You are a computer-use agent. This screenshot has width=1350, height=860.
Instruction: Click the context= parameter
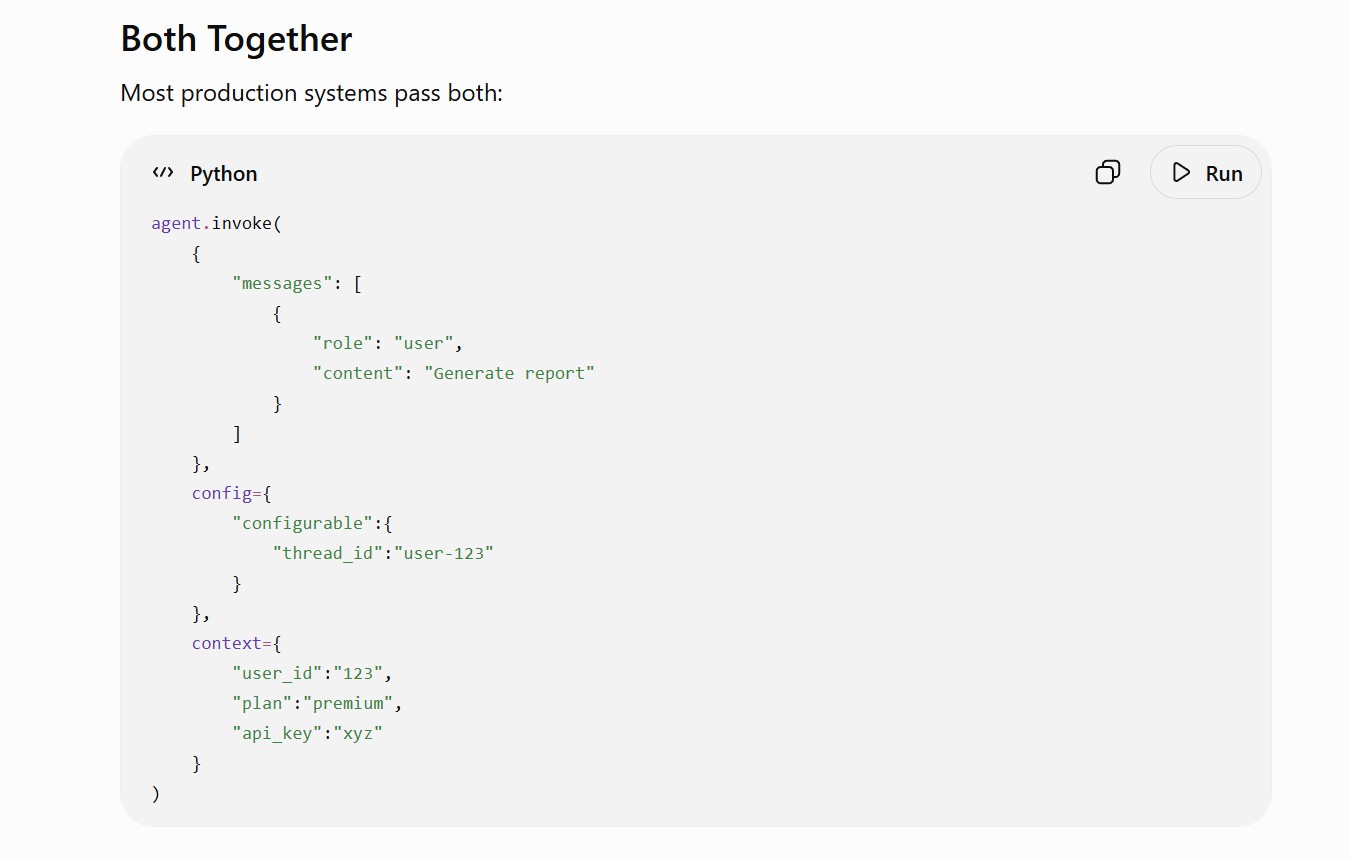pyautogui.click(x=232, y=643)
